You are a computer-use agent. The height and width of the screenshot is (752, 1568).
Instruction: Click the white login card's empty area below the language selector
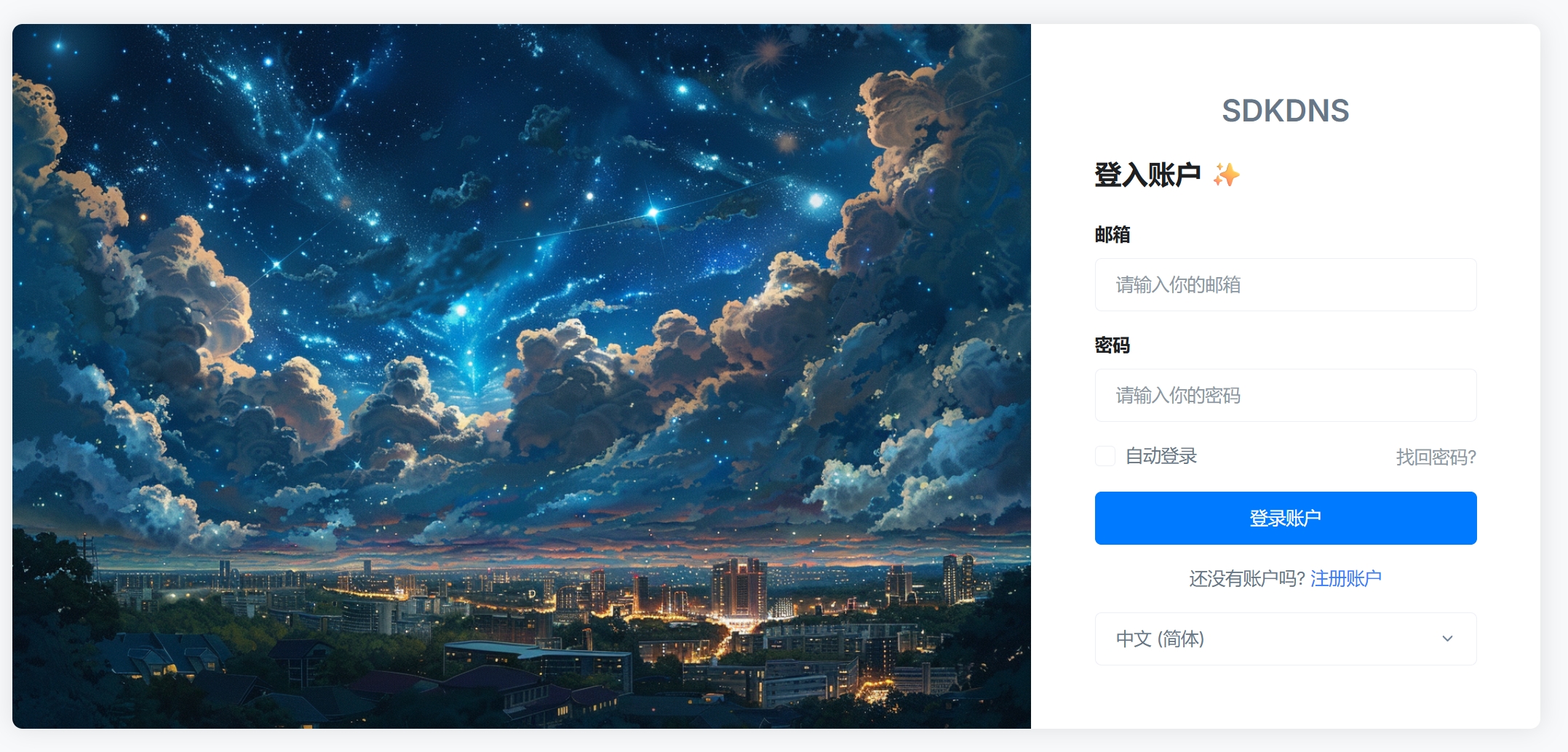point(1286,697)
